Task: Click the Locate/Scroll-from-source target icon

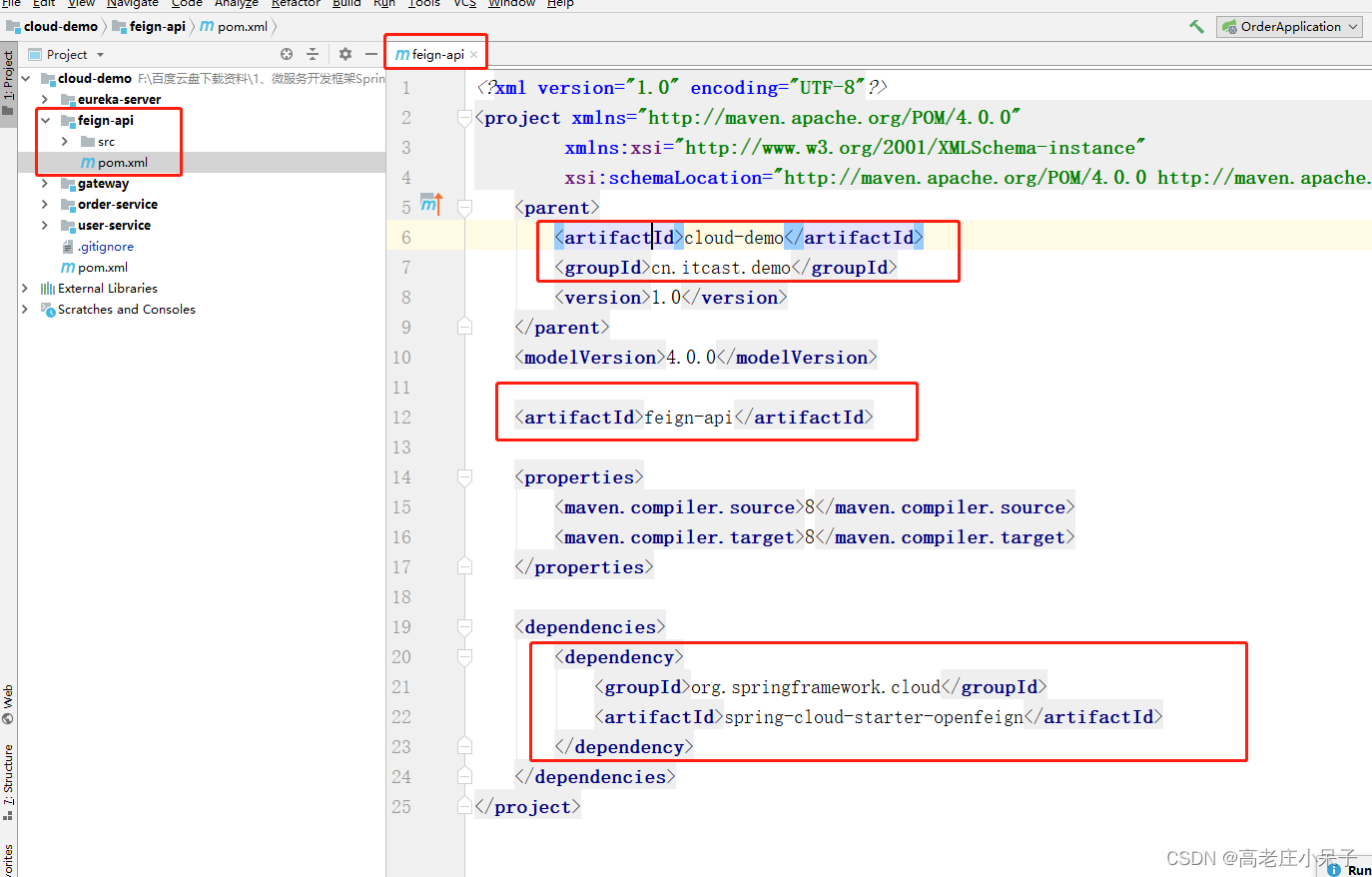Action: [x=287, y=54]
